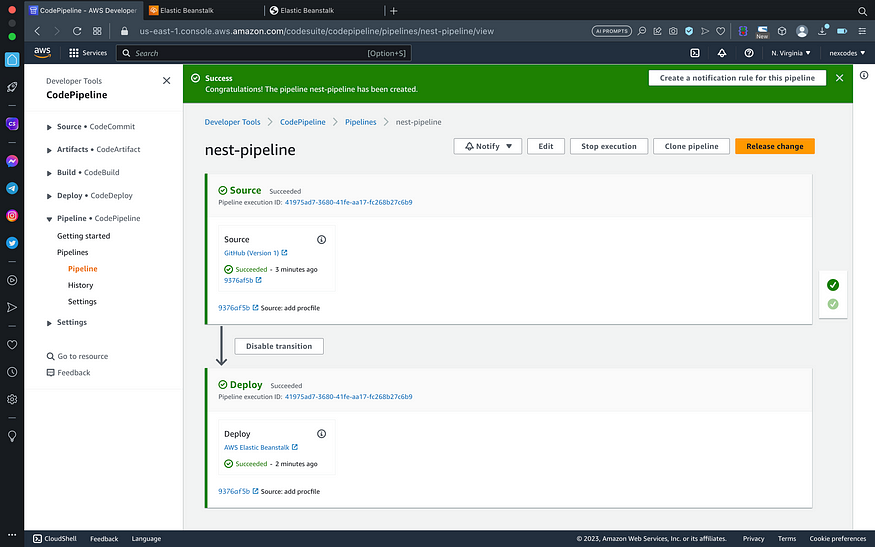Select the Settings item under Pipeline

[x=82, y=301]
